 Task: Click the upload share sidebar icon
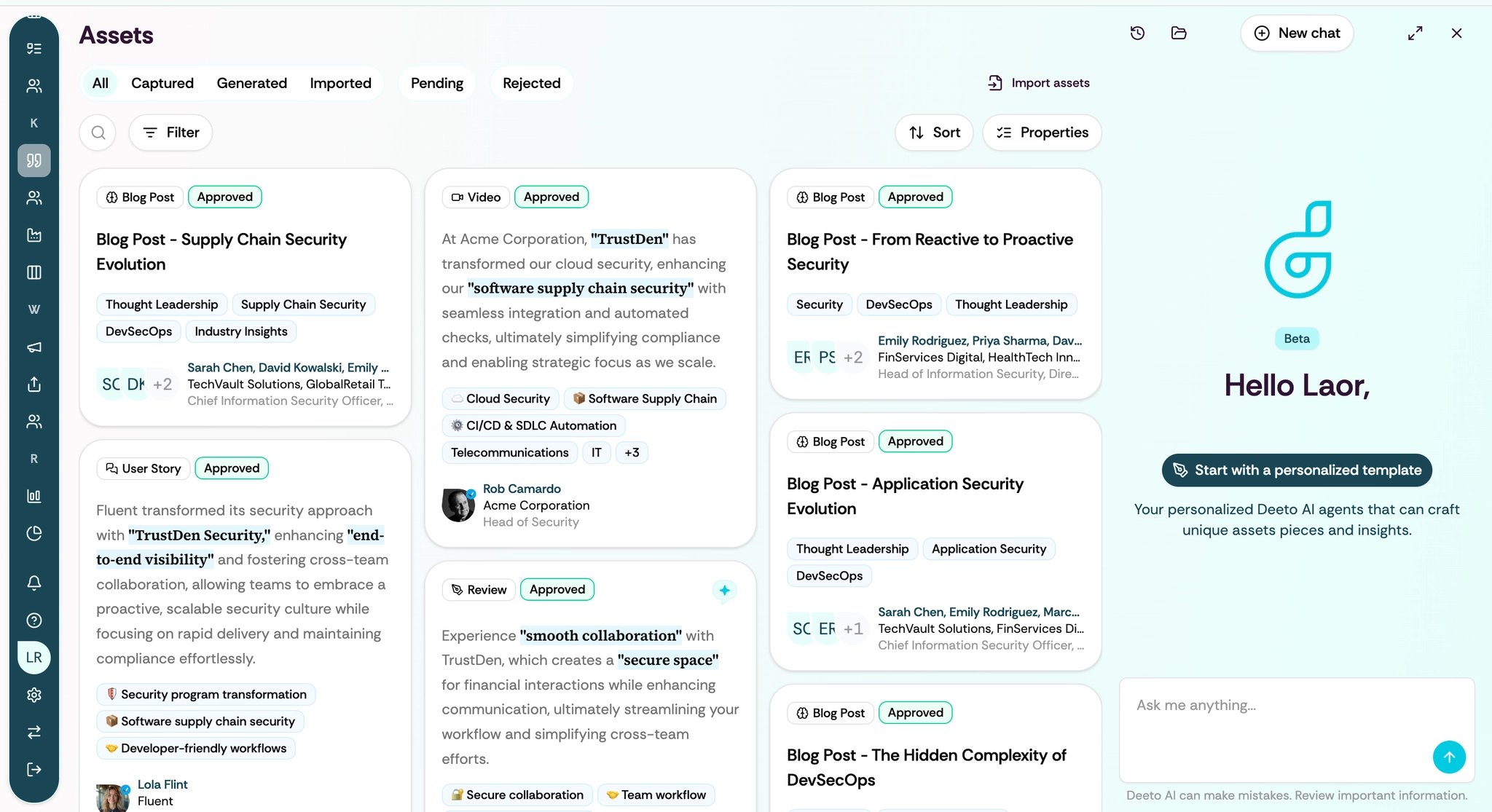pos(34,385)
